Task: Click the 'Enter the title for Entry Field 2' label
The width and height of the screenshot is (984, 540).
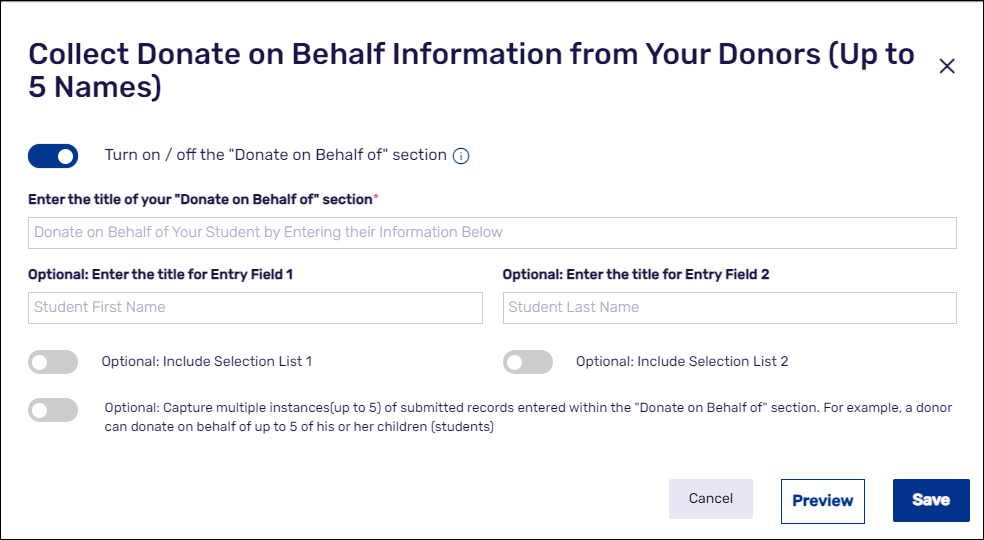Action: pos(635,274)
